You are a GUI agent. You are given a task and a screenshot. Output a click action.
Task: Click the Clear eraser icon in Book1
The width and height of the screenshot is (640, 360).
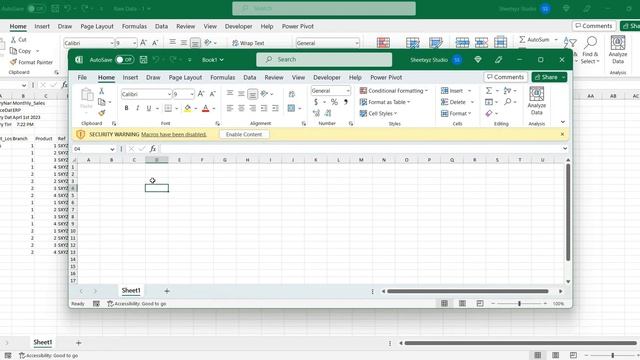point(489,113)
